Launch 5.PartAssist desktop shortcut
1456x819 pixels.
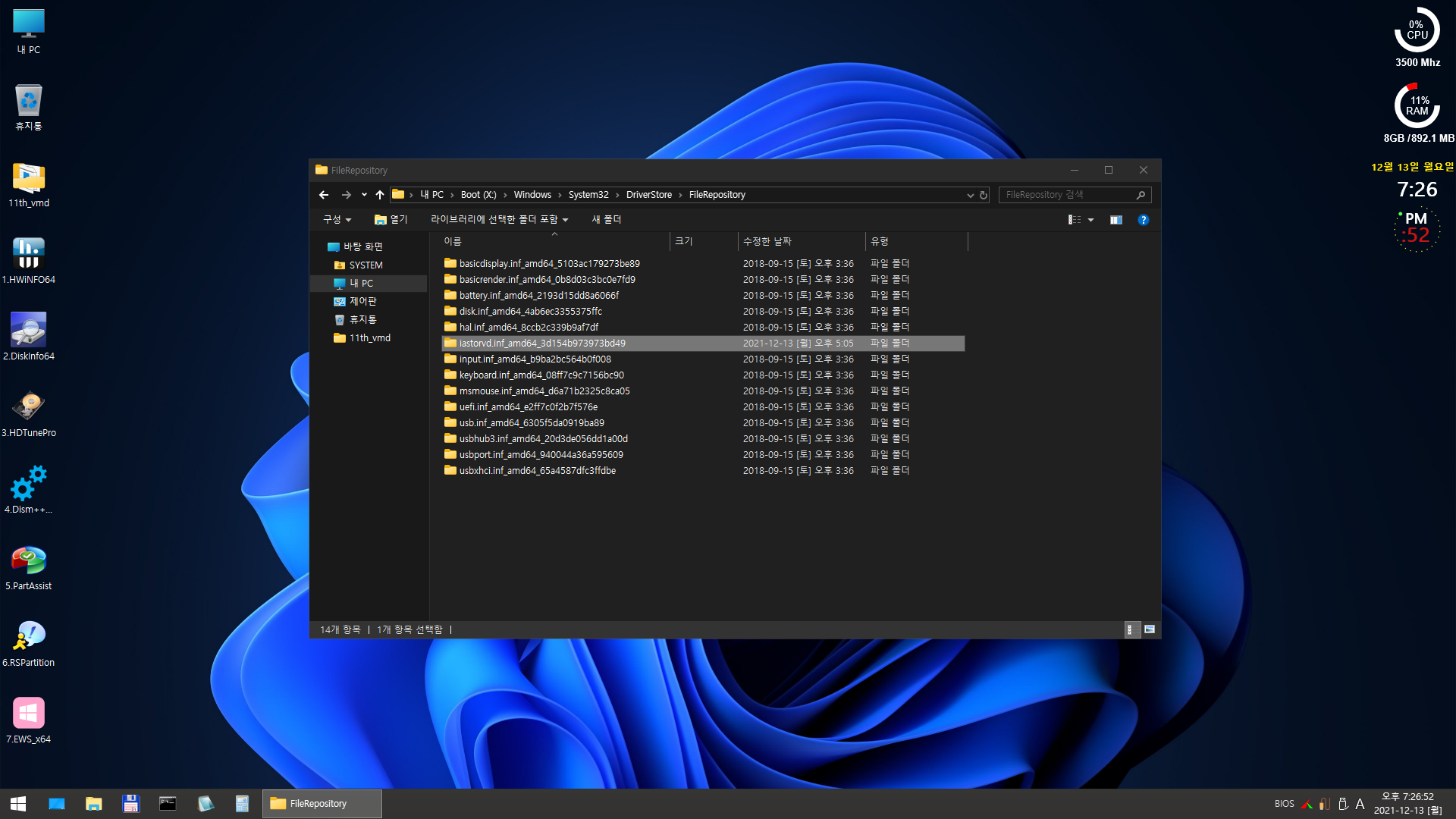coord(29,567)
